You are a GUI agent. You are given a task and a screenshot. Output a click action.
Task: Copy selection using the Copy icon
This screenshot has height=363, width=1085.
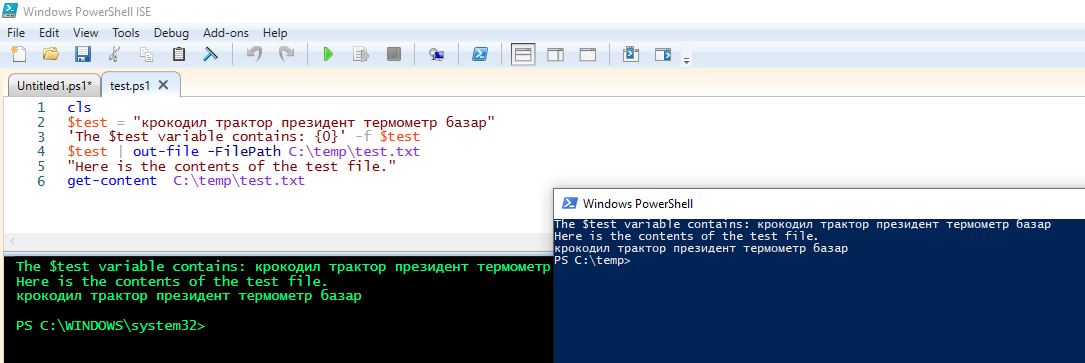tap(147, 54)
